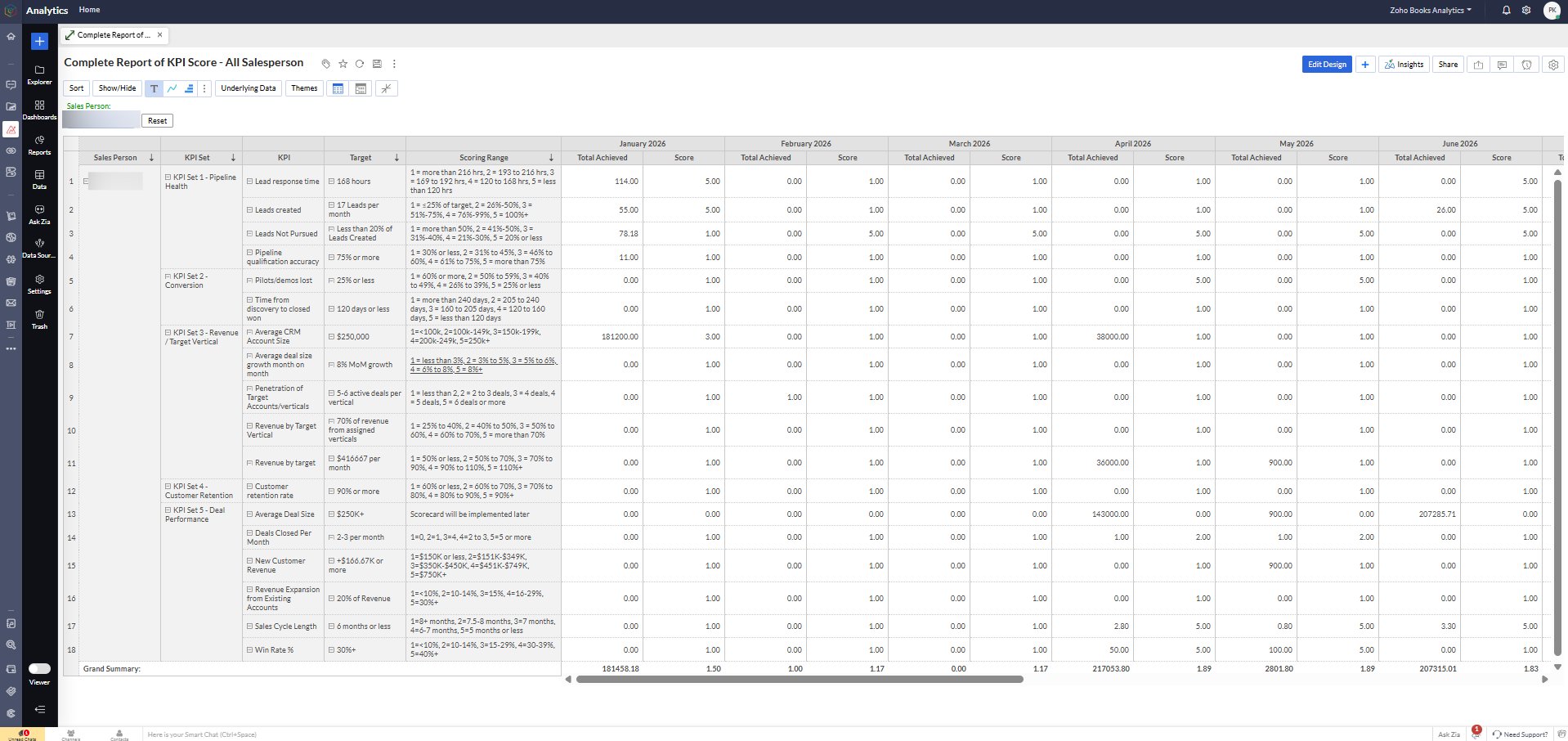
Task: Click the collapse arrows icon in toolbar
Action: [387, 88]
